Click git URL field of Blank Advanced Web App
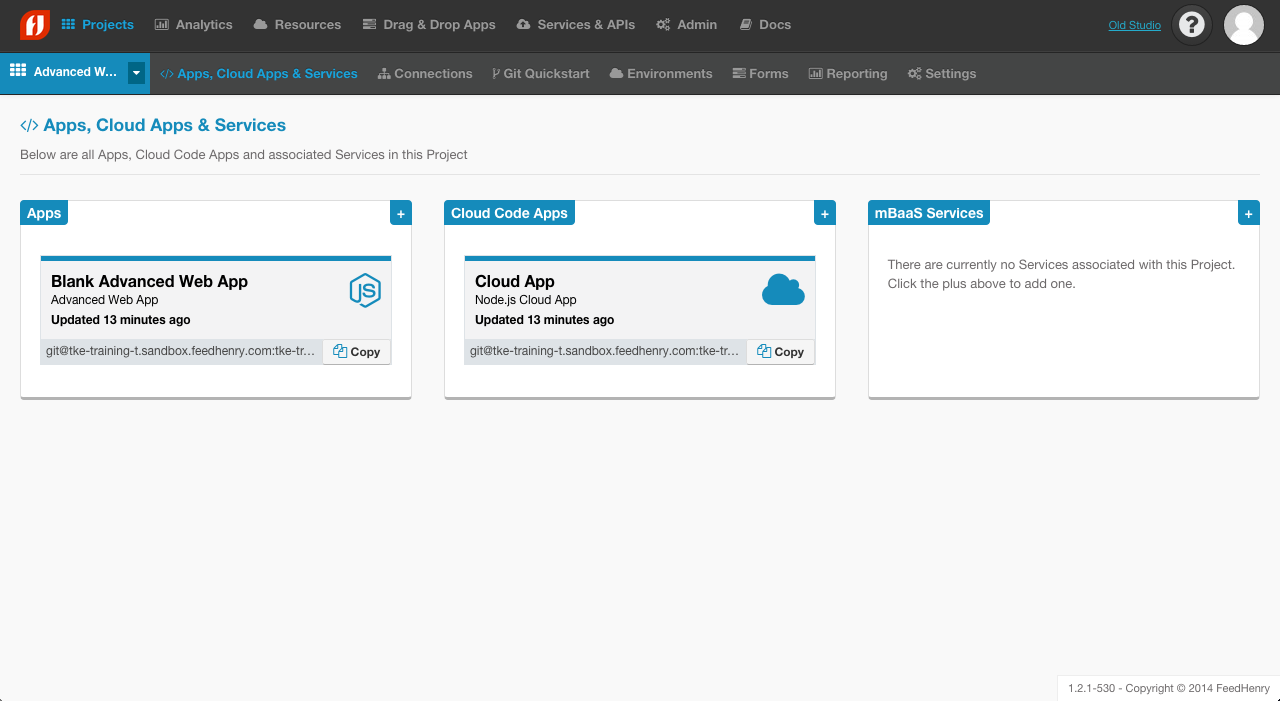The width and height of the screenshot is (1280, 701). pos(182,352)
